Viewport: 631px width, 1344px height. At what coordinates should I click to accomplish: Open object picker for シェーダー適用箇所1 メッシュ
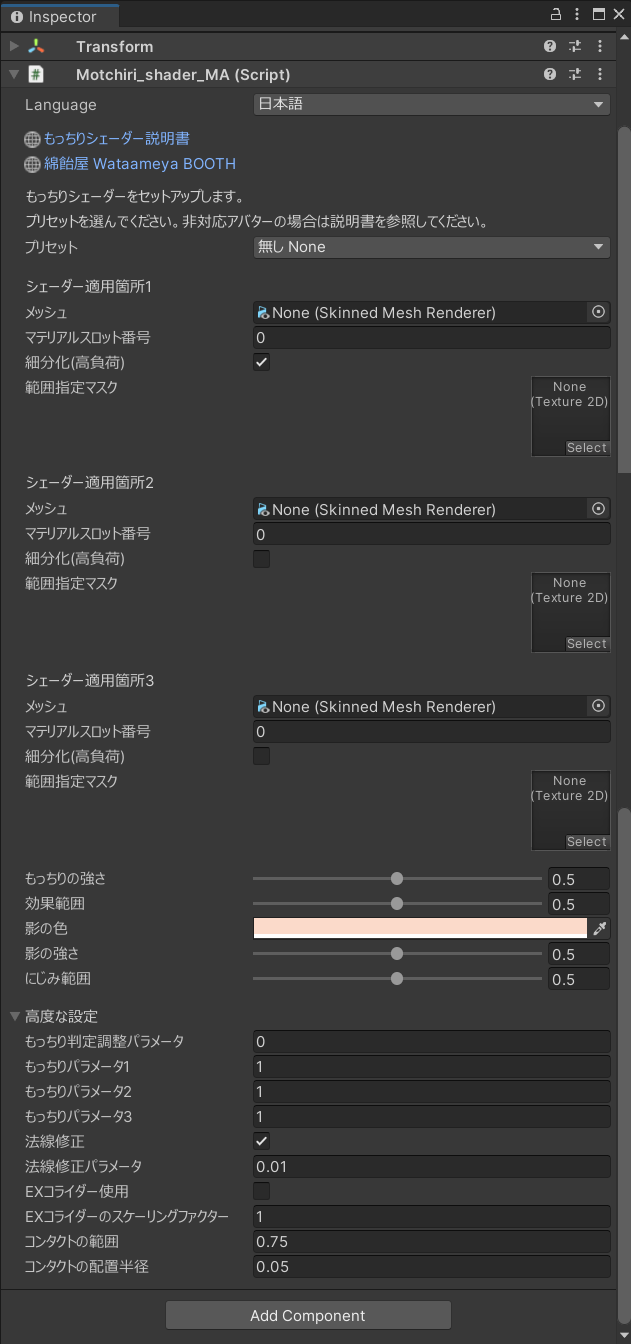pyautogui.click(x=599, y=312)
